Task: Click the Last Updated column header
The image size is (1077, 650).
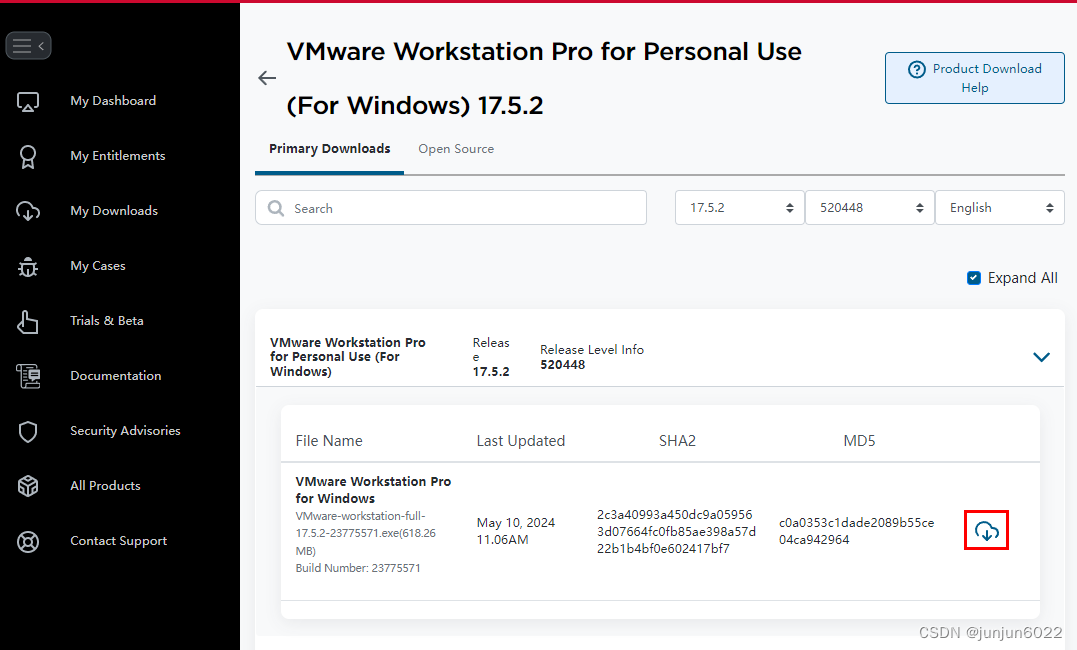Action: [x=521, y=441]
